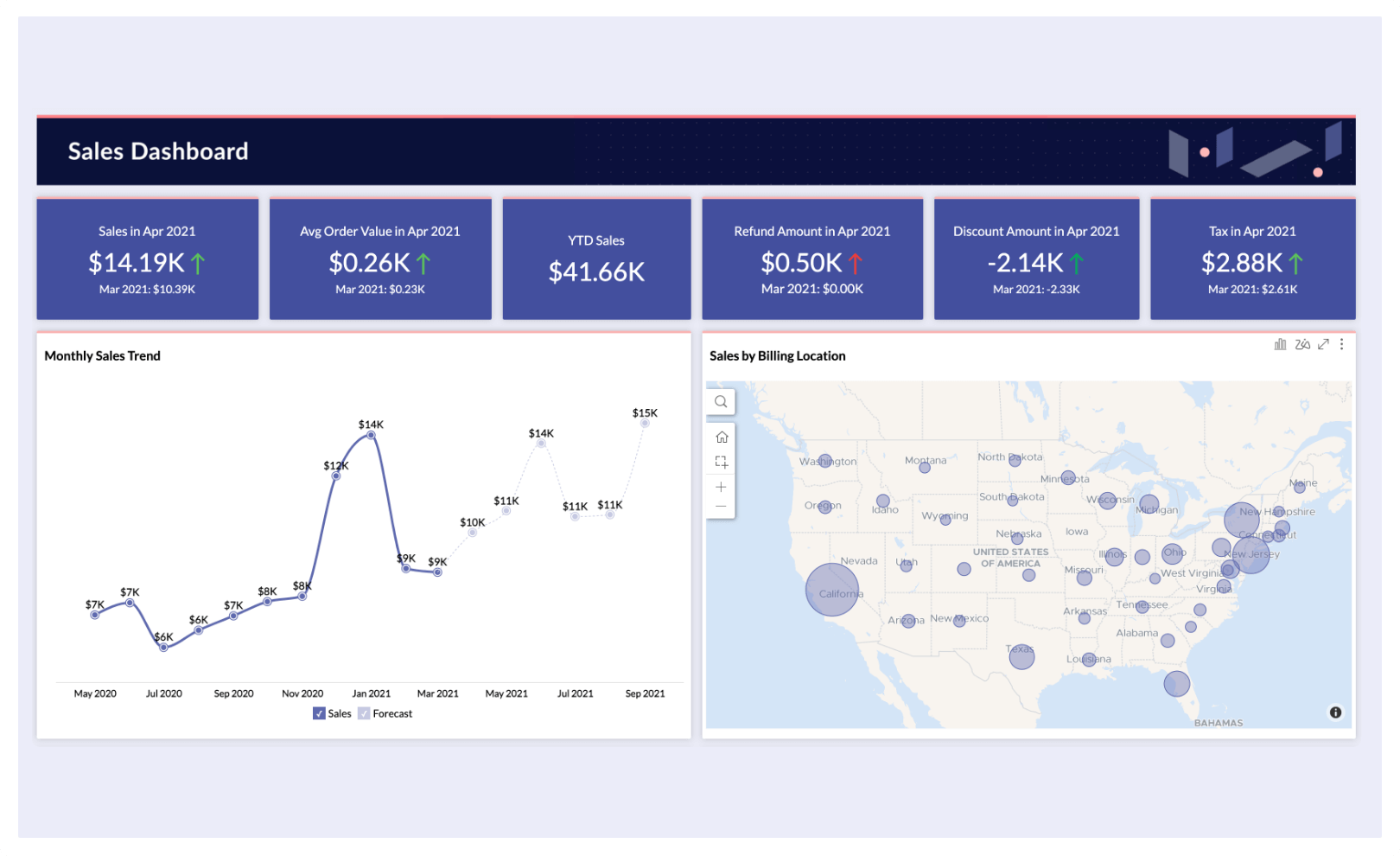Maximize the Sales by Billing Location widget

click(x=1323, y=344)
